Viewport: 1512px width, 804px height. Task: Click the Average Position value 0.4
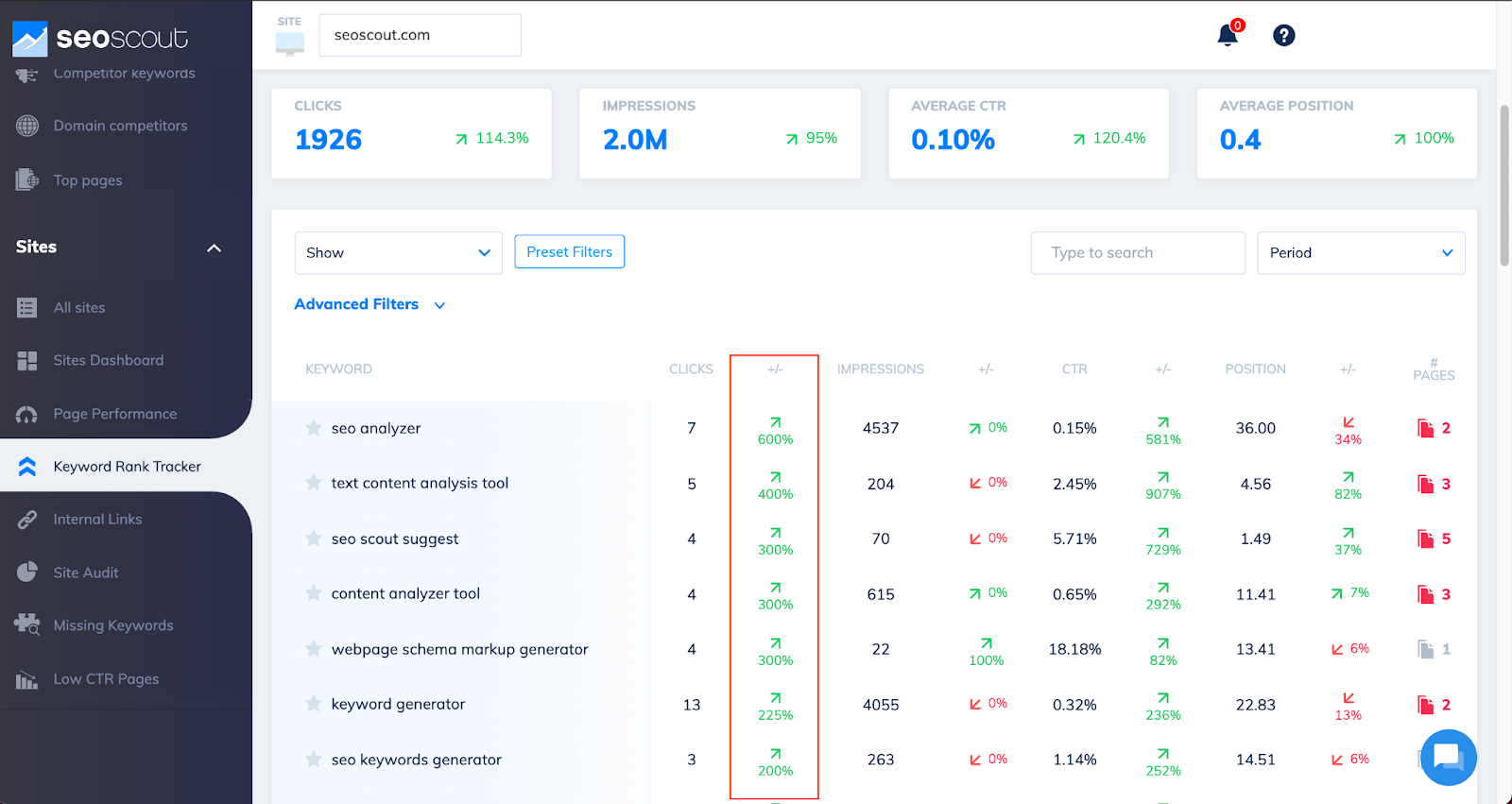(1240, 140)
